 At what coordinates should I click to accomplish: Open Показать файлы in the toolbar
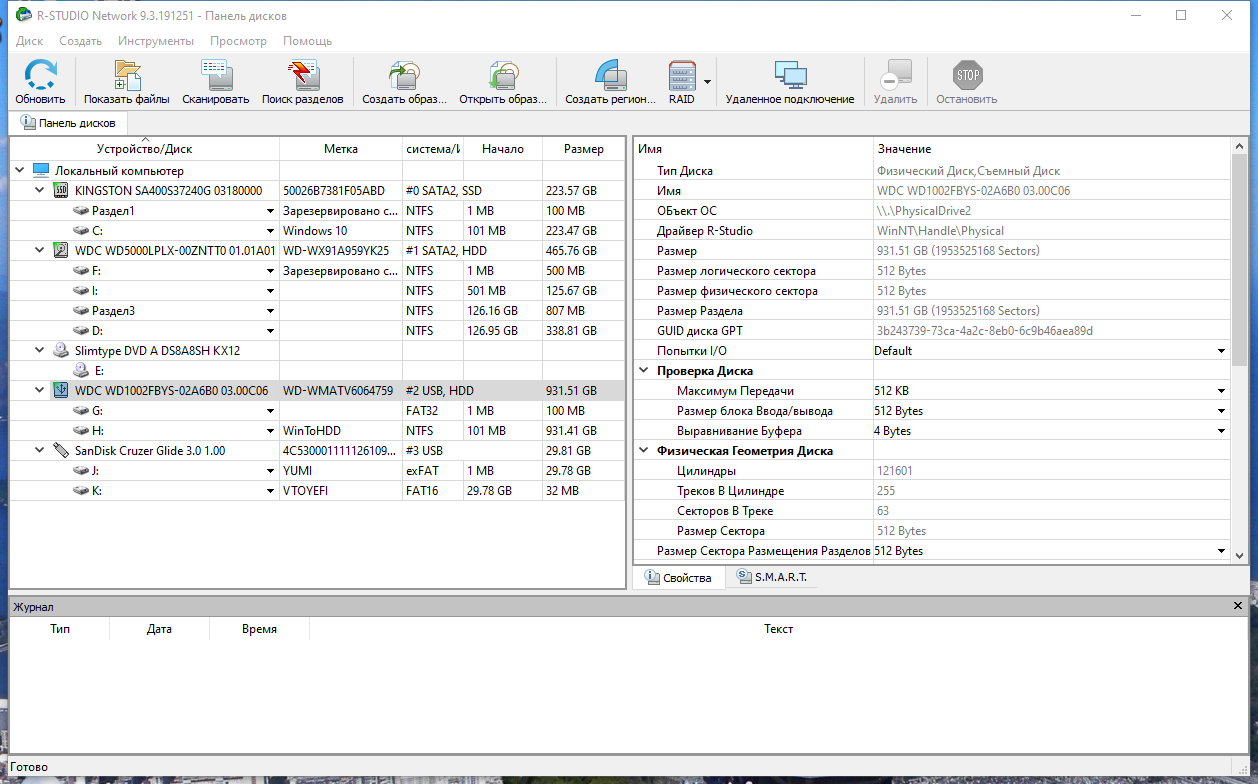pos(127,76)
